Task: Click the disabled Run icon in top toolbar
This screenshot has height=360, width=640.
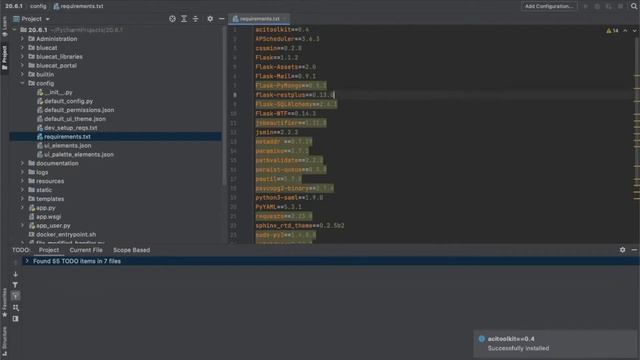Action: (x=586, y=6)
